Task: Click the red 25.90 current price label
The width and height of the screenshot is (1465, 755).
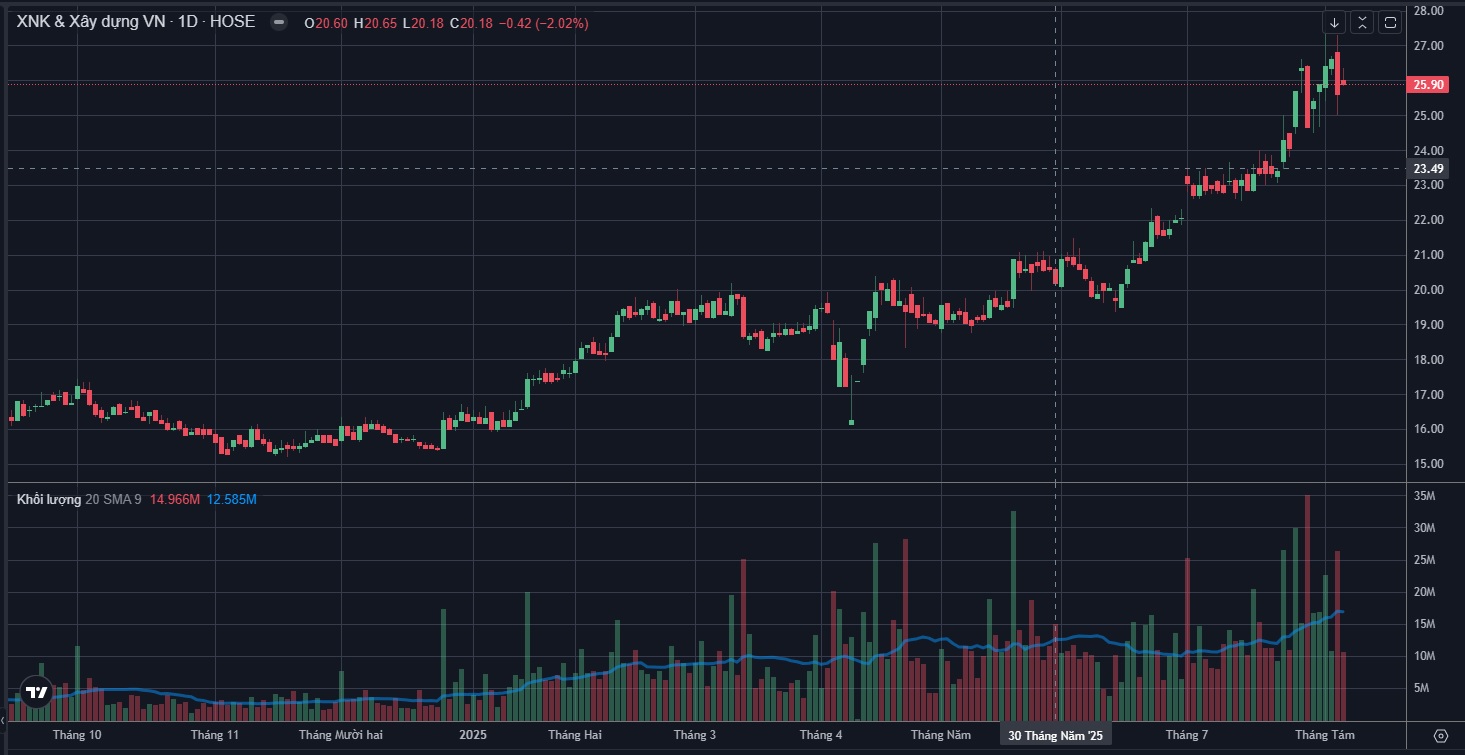Action: (x=1428, y=85)
